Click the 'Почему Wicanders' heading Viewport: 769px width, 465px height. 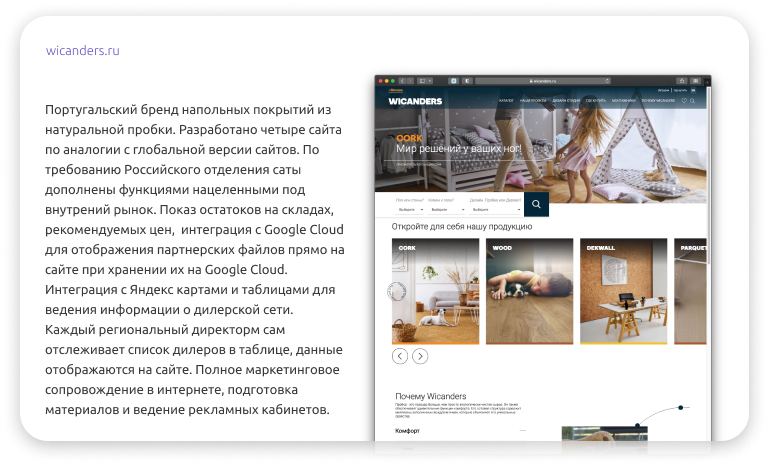pos(431,396)
